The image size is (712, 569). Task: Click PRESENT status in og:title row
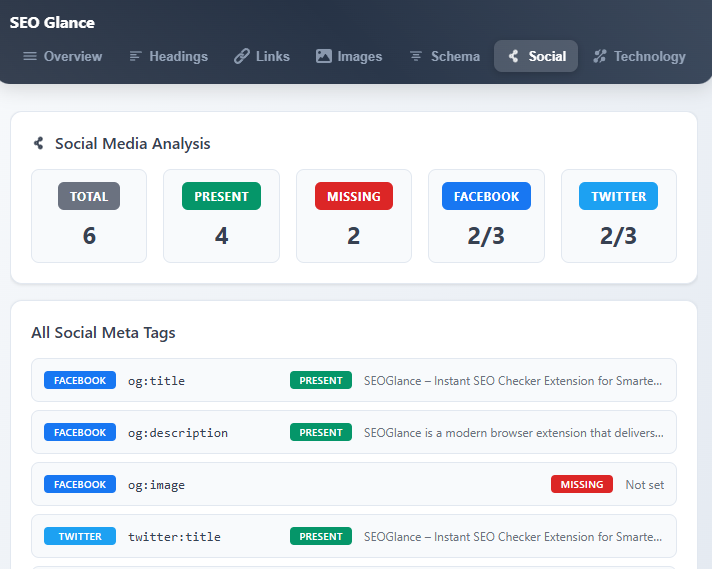pyautogui.click(x=321, y=381)
